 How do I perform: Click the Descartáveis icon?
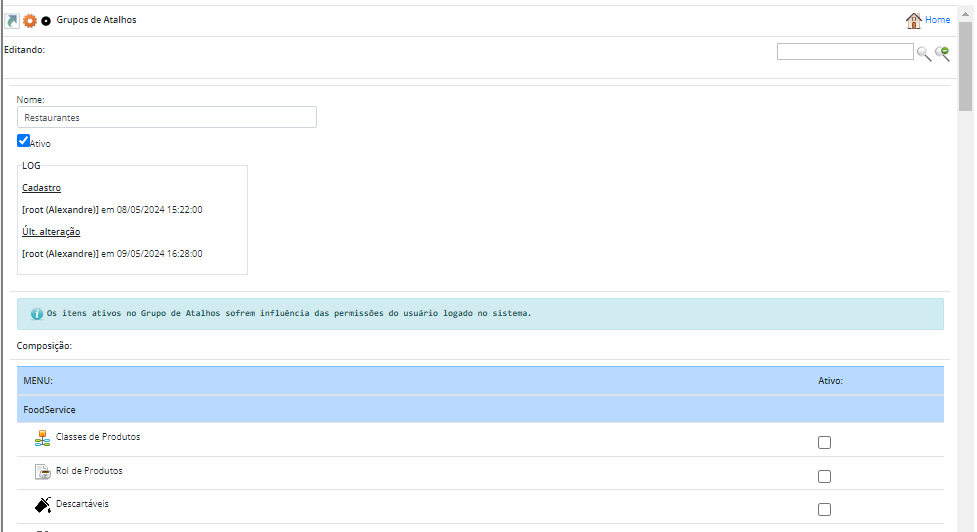pos(42,505)
